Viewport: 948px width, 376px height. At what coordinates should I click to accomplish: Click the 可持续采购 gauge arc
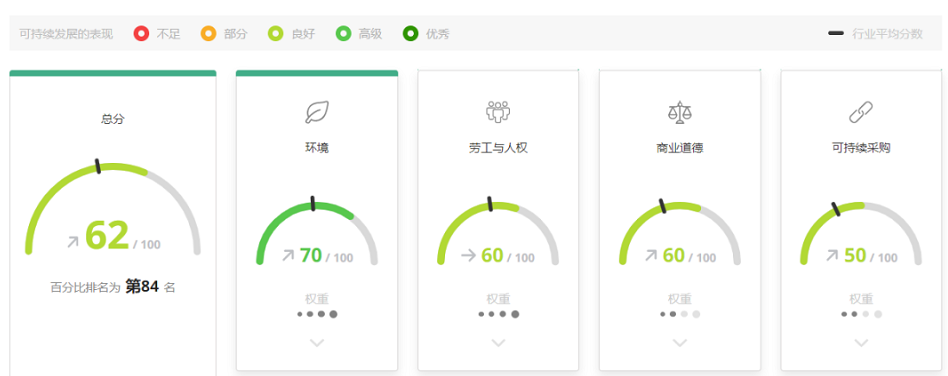pyautogui.click(x=861, y=233)
